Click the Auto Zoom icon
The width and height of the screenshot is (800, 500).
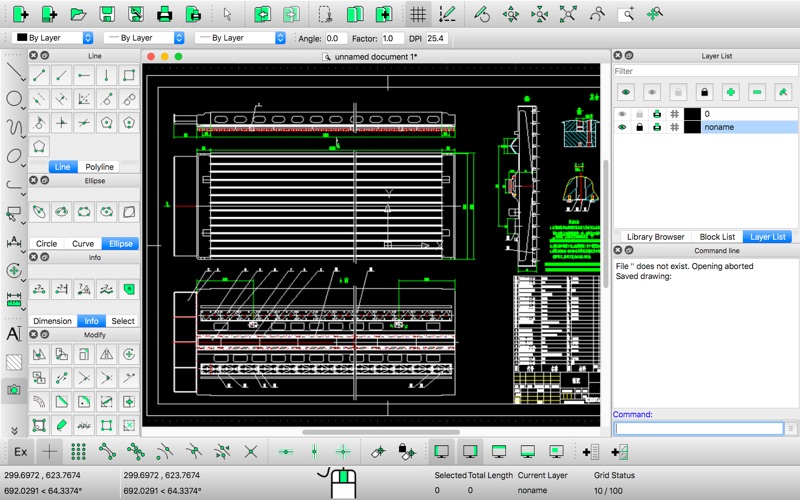coord(568,14)
